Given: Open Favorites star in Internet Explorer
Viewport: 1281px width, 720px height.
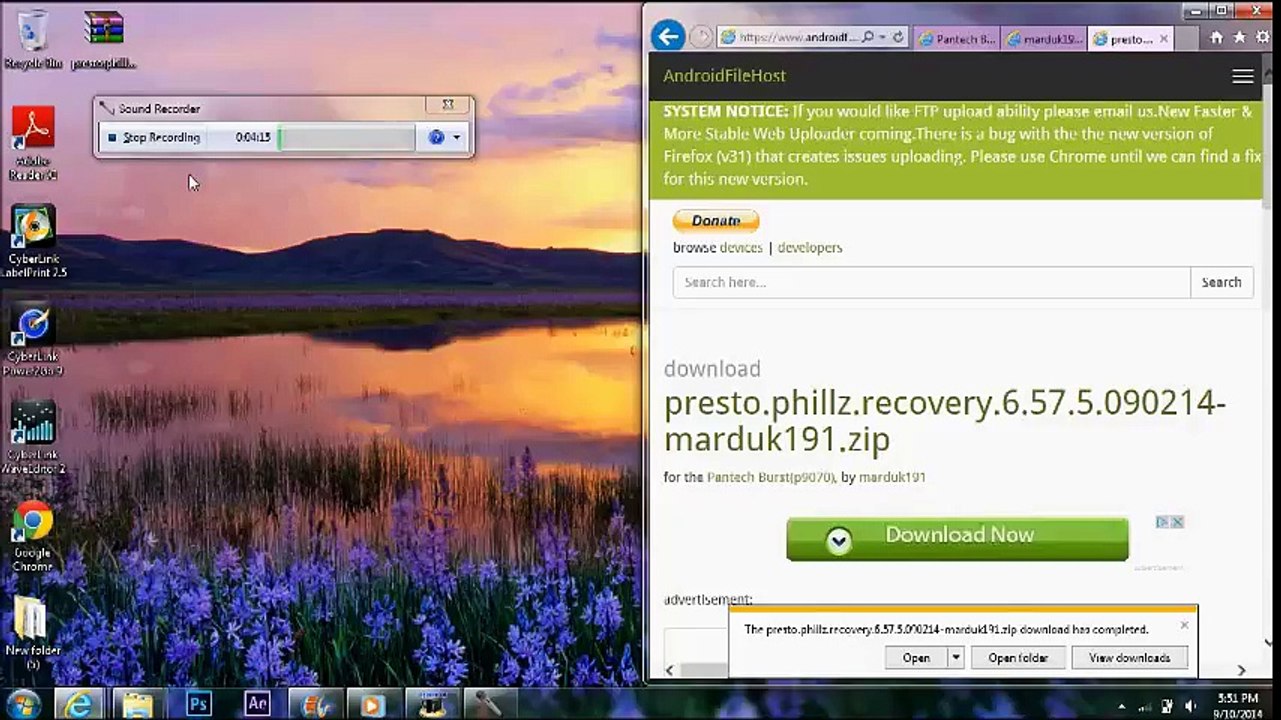Looking at the screenshot, I should [x=1239, y=37].
